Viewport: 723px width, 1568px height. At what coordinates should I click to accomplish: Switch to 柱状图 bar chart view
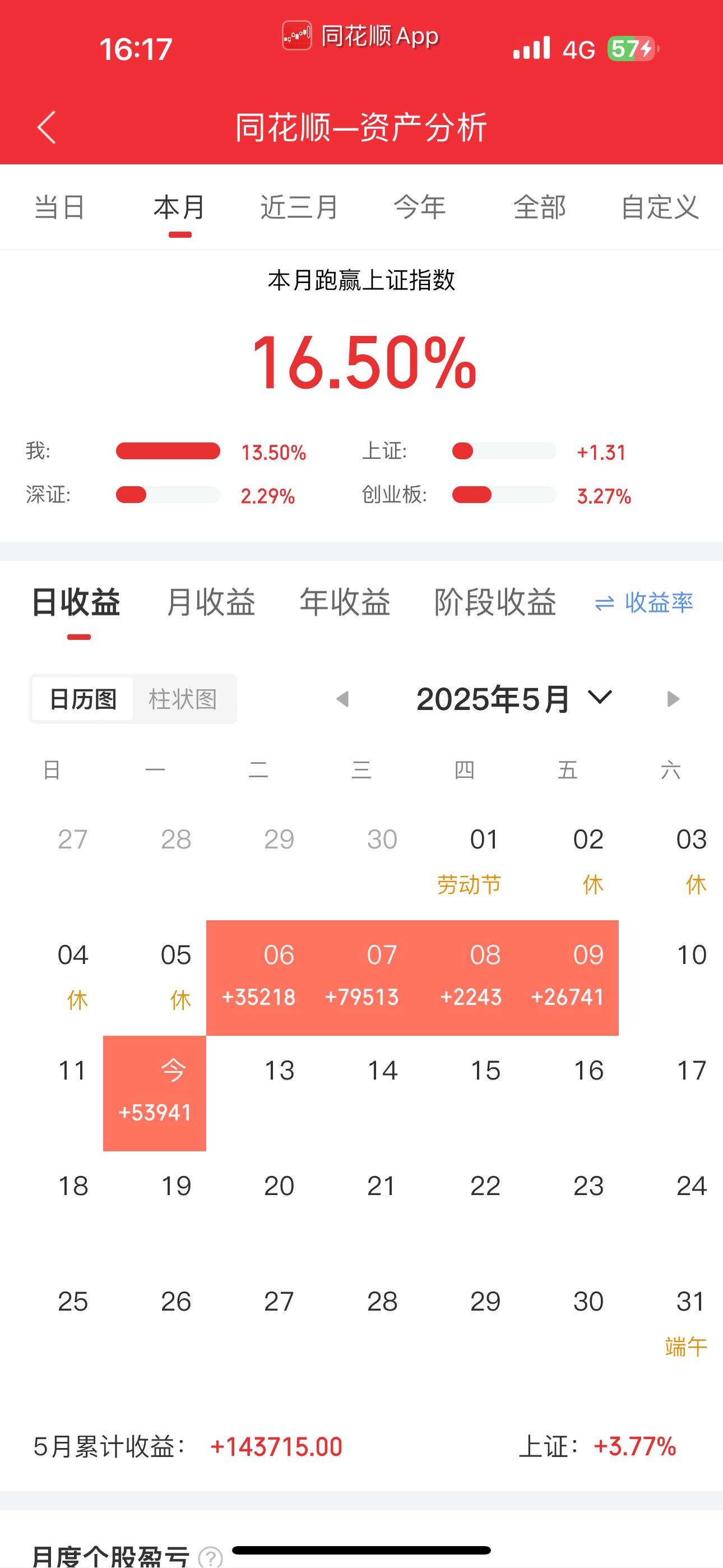pos(183,699)
